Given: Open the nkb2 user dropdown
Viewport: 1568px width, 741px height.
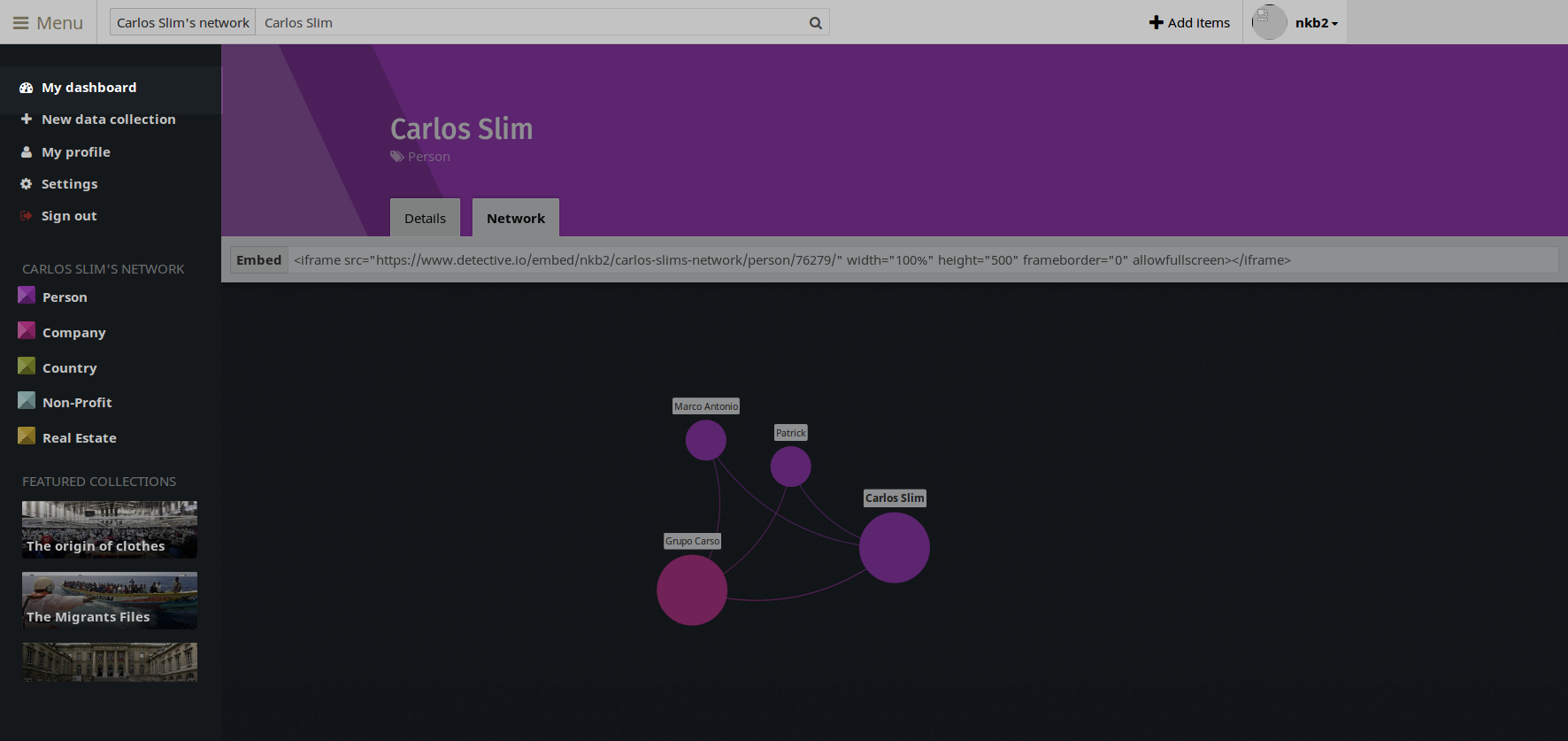Looking at the screenshot, I should tap(1317, 23).
